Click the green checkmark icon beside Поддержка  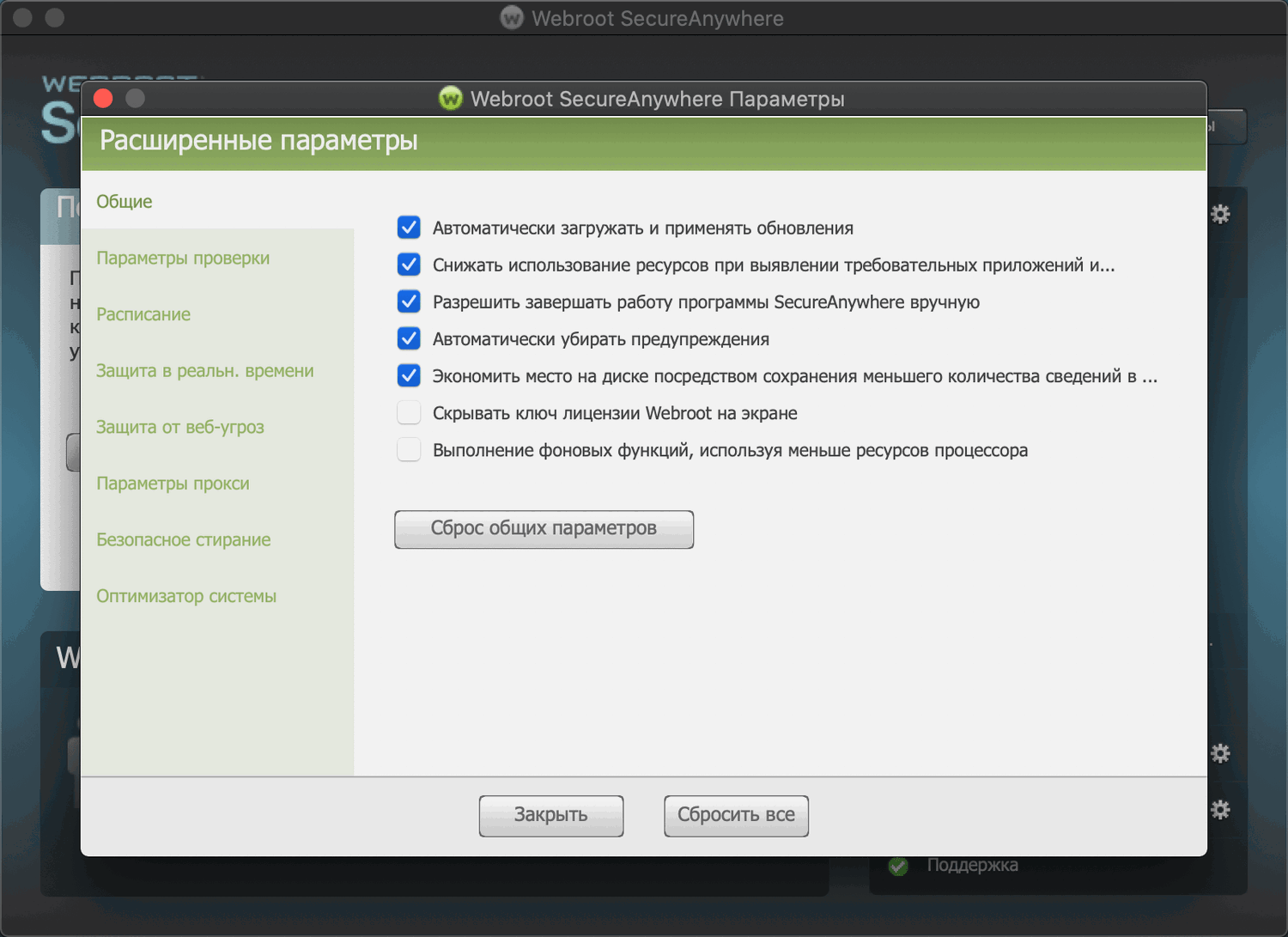pyautogui.click(x=898, y=866)
